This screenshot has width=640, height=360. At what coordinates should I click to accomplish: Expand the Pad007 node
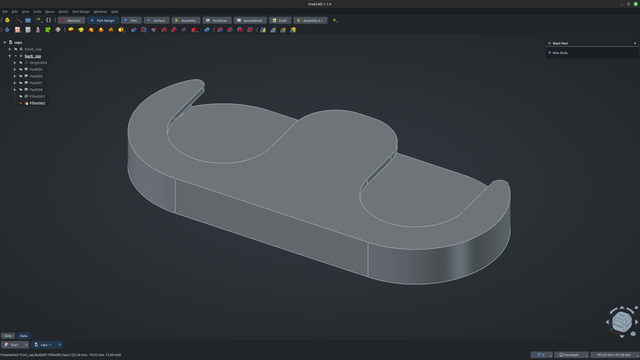15,83
